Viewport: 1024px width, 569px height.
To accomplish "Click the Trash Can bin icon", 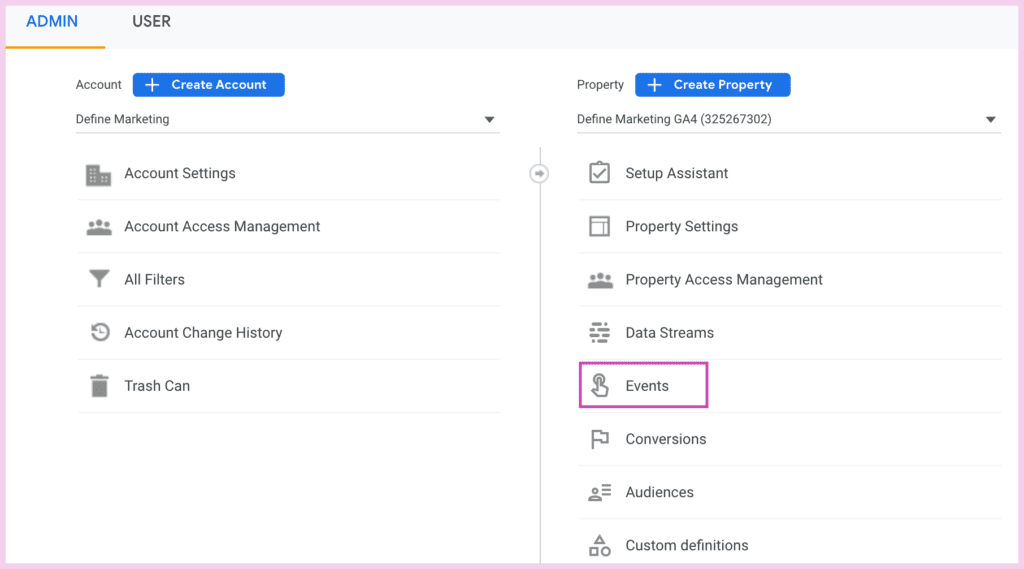I will coord(99,385).
